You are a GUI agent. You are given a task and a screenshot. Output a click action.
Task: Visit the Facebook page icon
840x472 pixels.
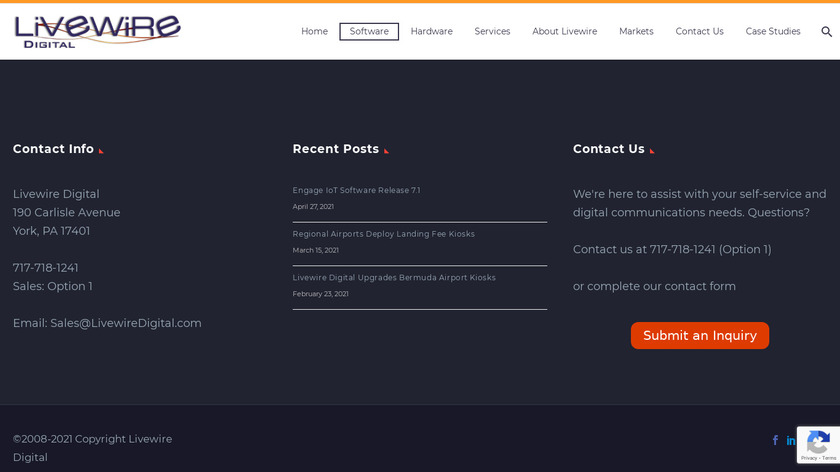click(x=775, y=440)
